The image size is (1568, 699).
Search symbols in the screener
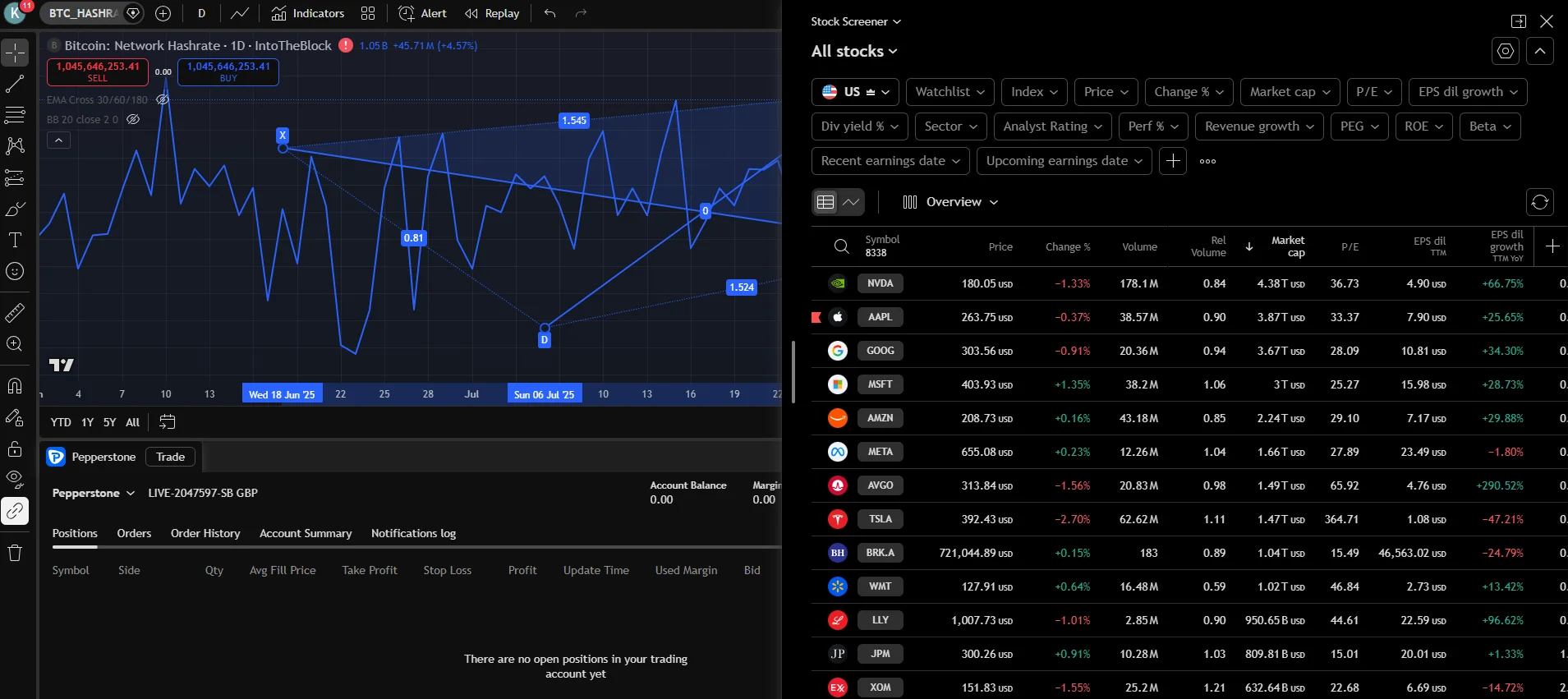click(x=841, y=246)
